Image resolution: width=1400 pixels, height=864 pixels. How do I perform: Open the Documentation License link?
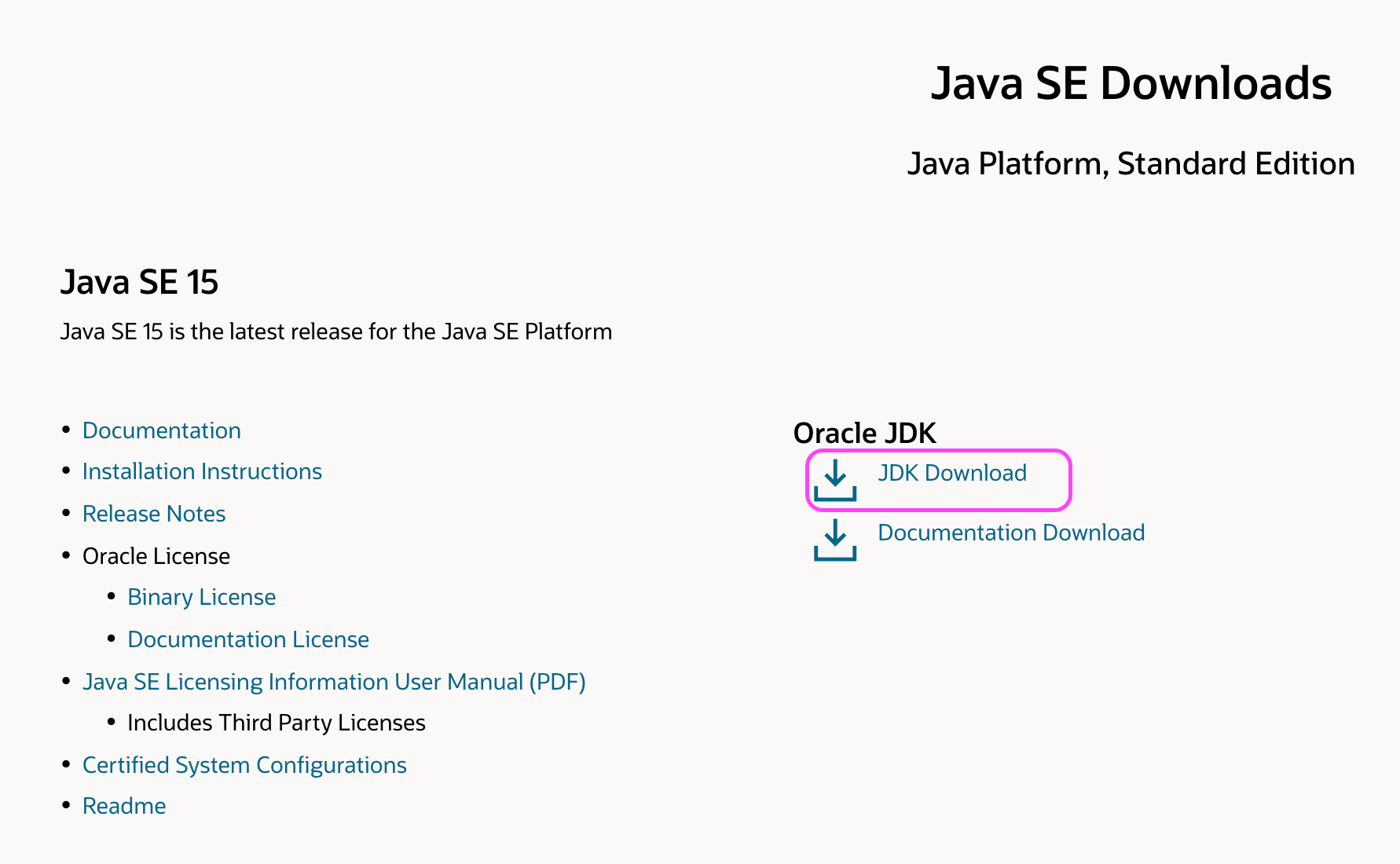click(248, 639)
